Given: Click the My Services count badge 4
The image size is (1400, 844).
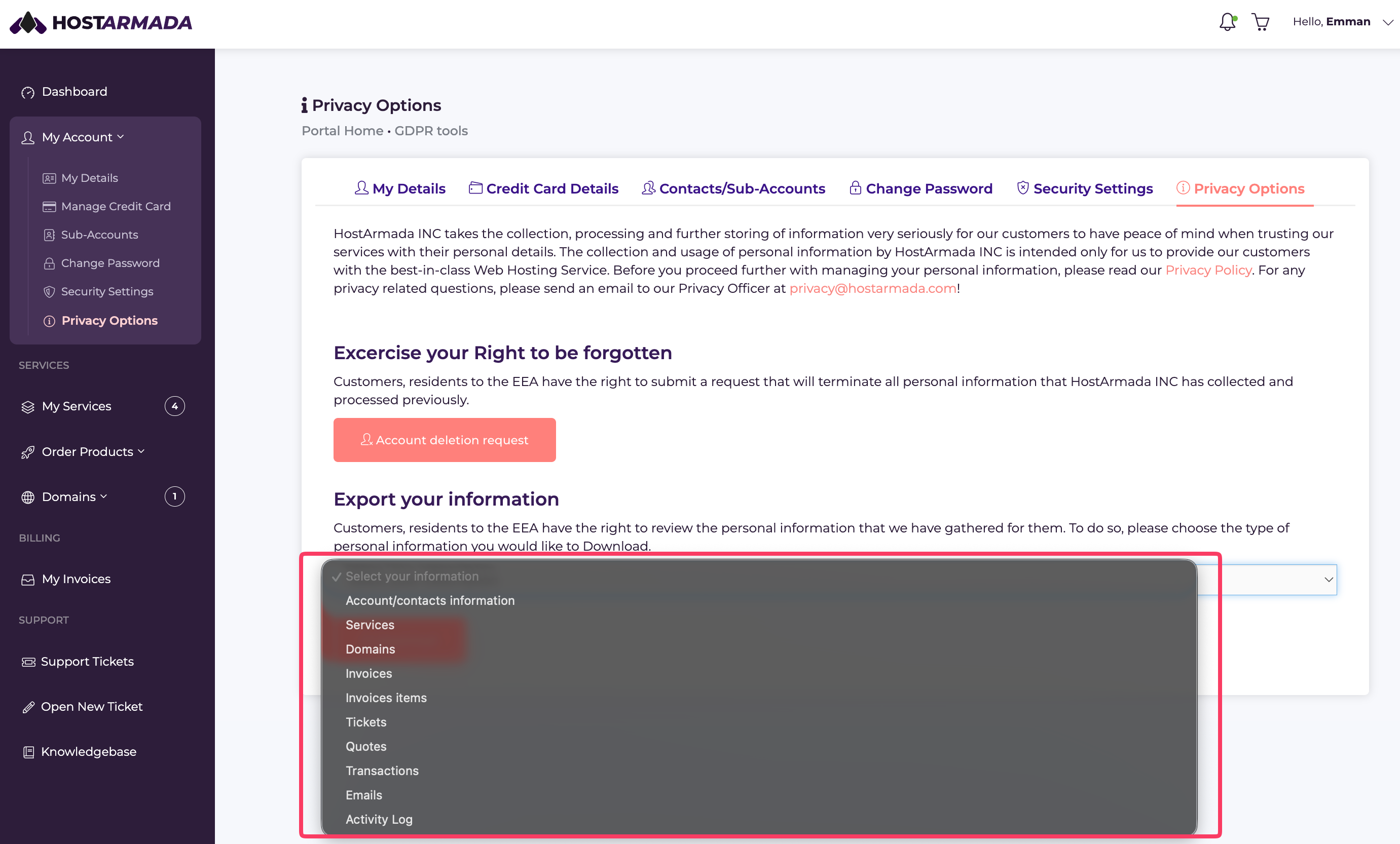Looking at the screenshot, I should pyautogui.click(x=174, y=406).
